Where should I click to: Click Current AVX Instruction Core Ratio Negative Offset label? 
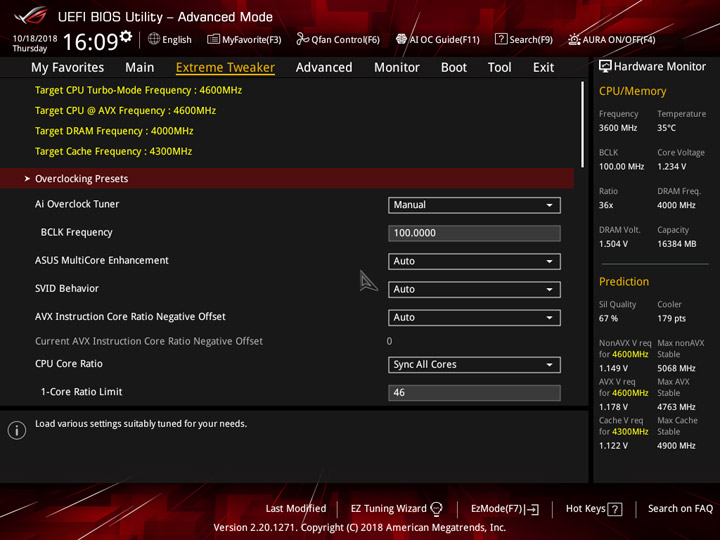tap(149, 341)
